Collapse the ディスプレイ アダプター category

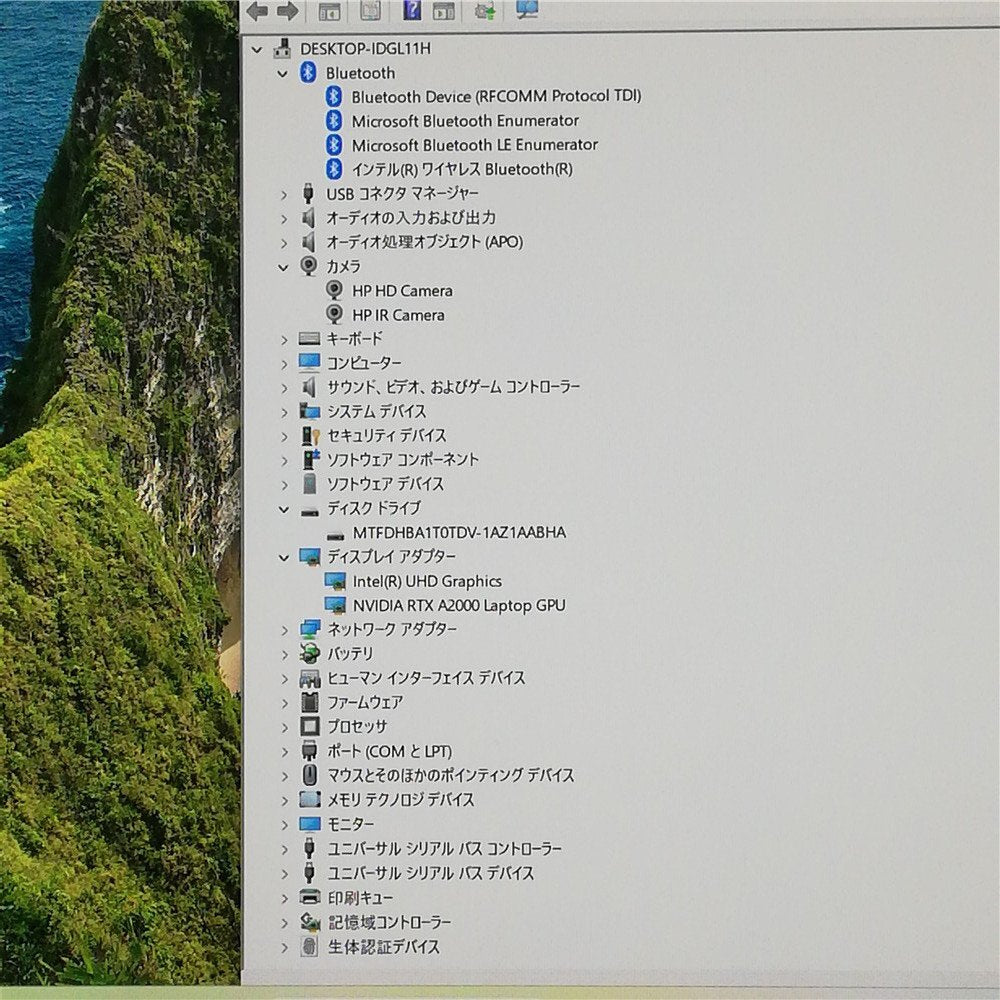pyautogui.click(x=285, y=556)
